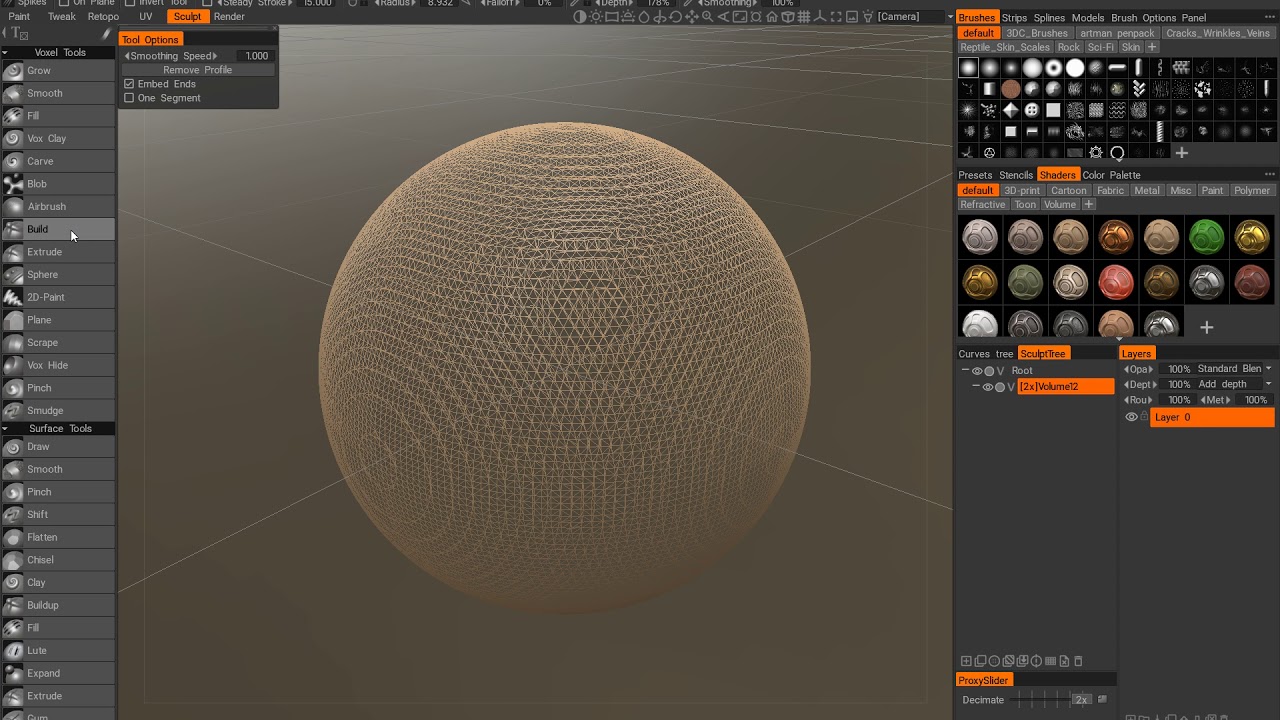Open the Render room tab

click(x=229, y=17)
